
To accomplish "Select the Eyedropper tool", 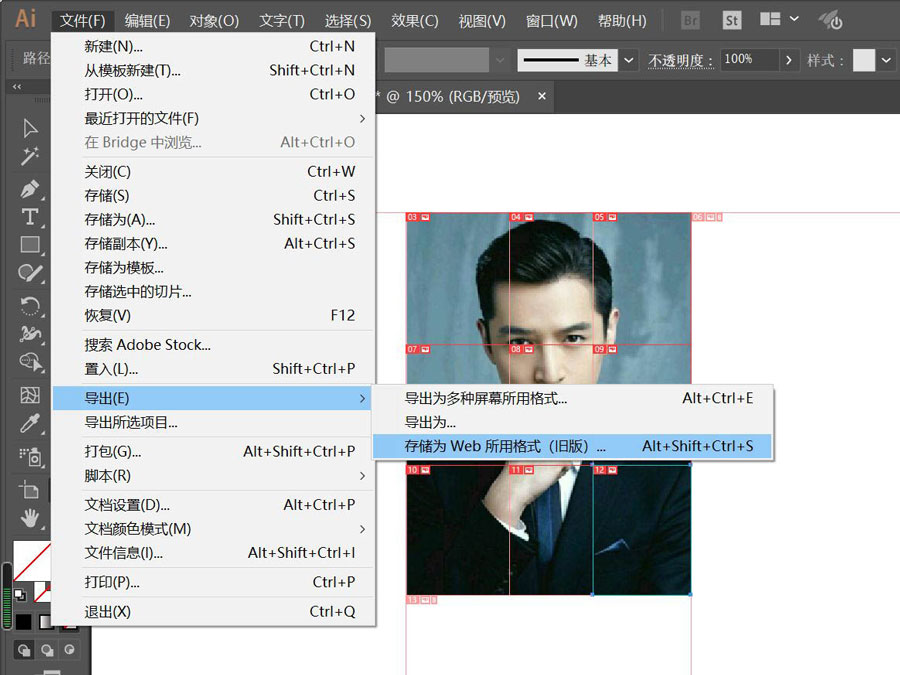I will (30, 424).
